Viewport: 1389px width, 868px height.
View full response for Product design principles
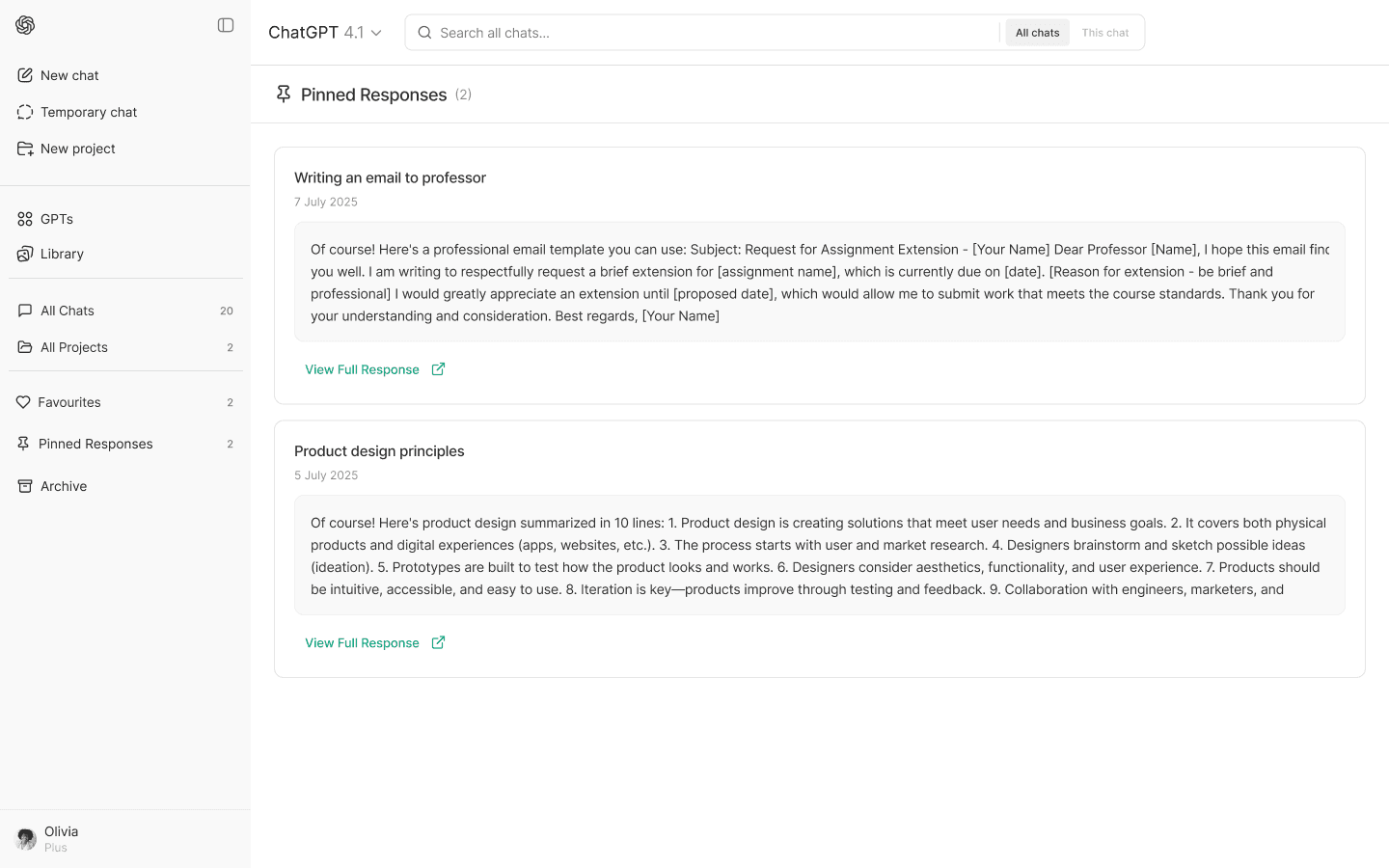[375, 643]
